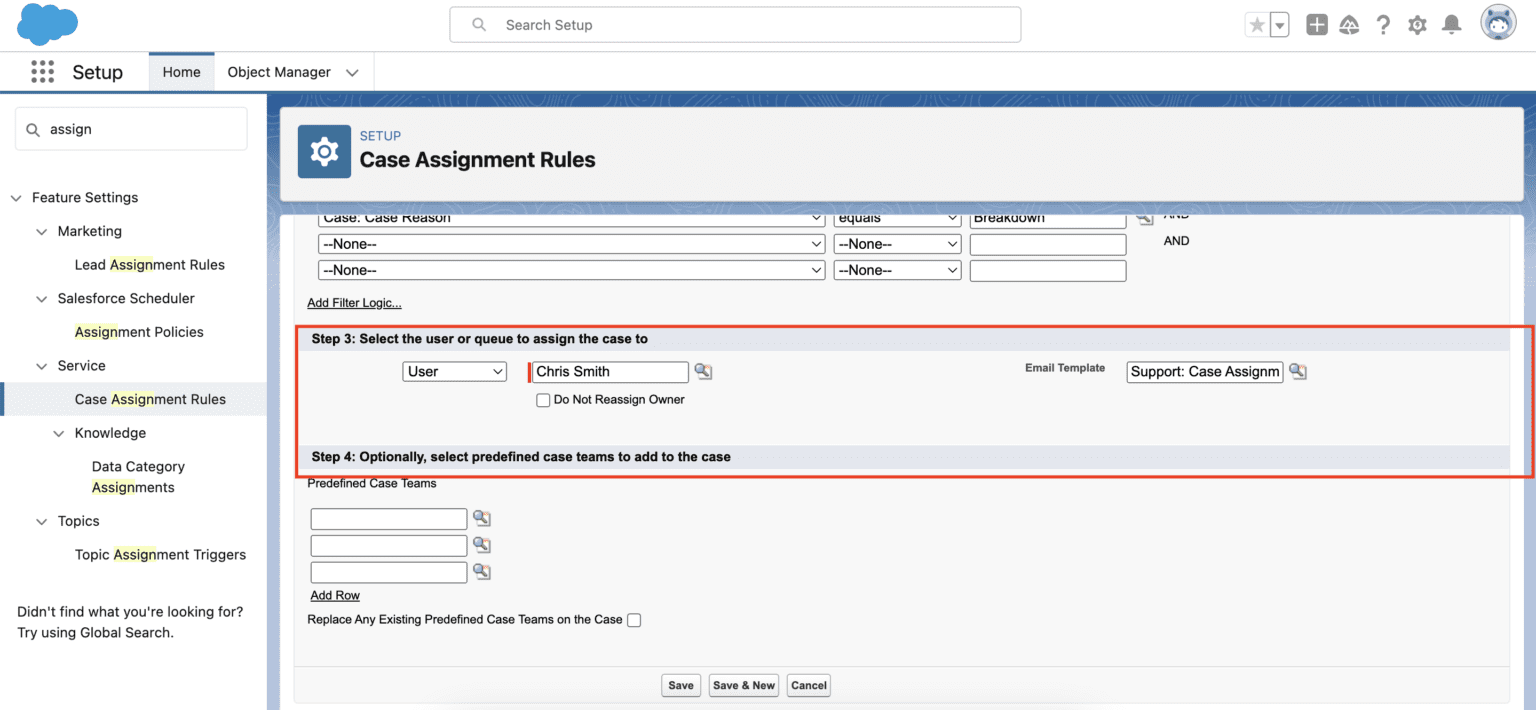
Task: Open the Email Template lookup icon
Action: pyautogui.click(x=1297, y=371)
